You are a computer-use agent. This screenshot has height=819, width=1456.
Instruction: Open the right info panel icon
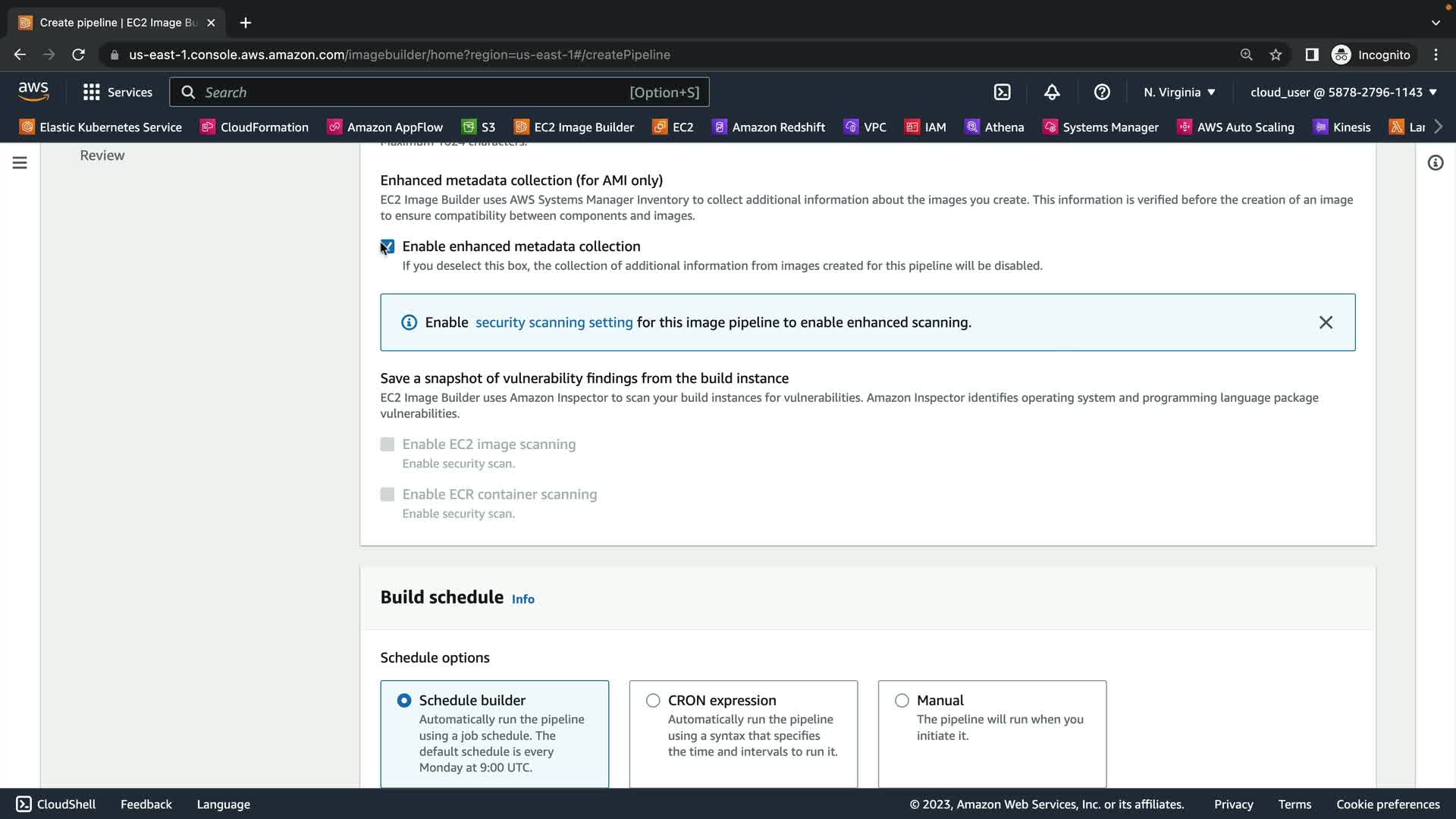(x=1435, y=163)
